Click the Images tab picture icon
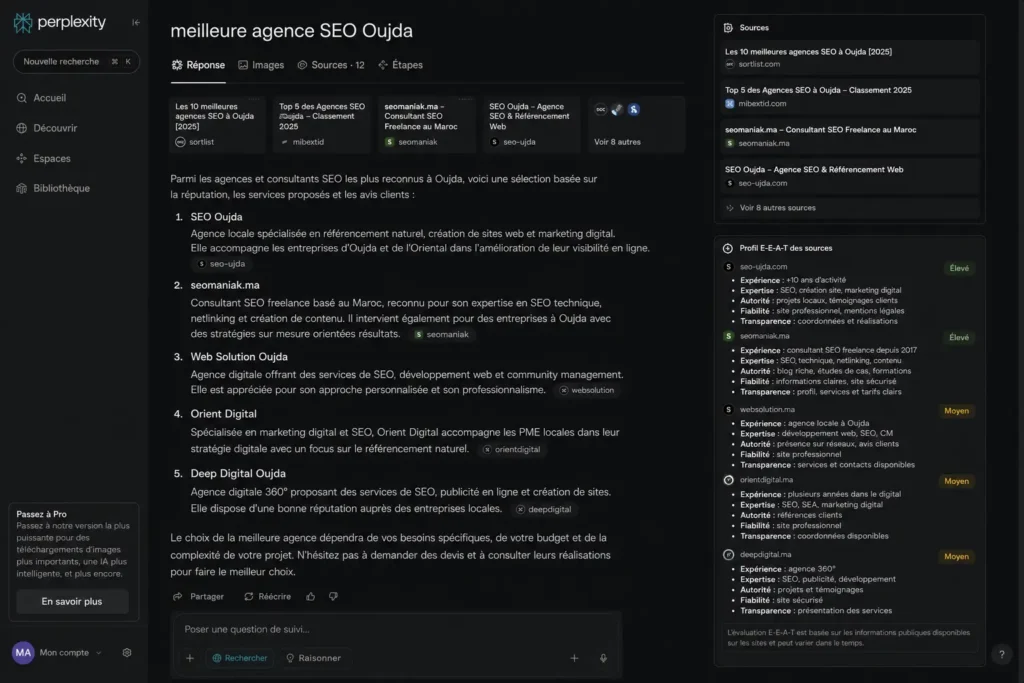 click(x=243, y=65)
